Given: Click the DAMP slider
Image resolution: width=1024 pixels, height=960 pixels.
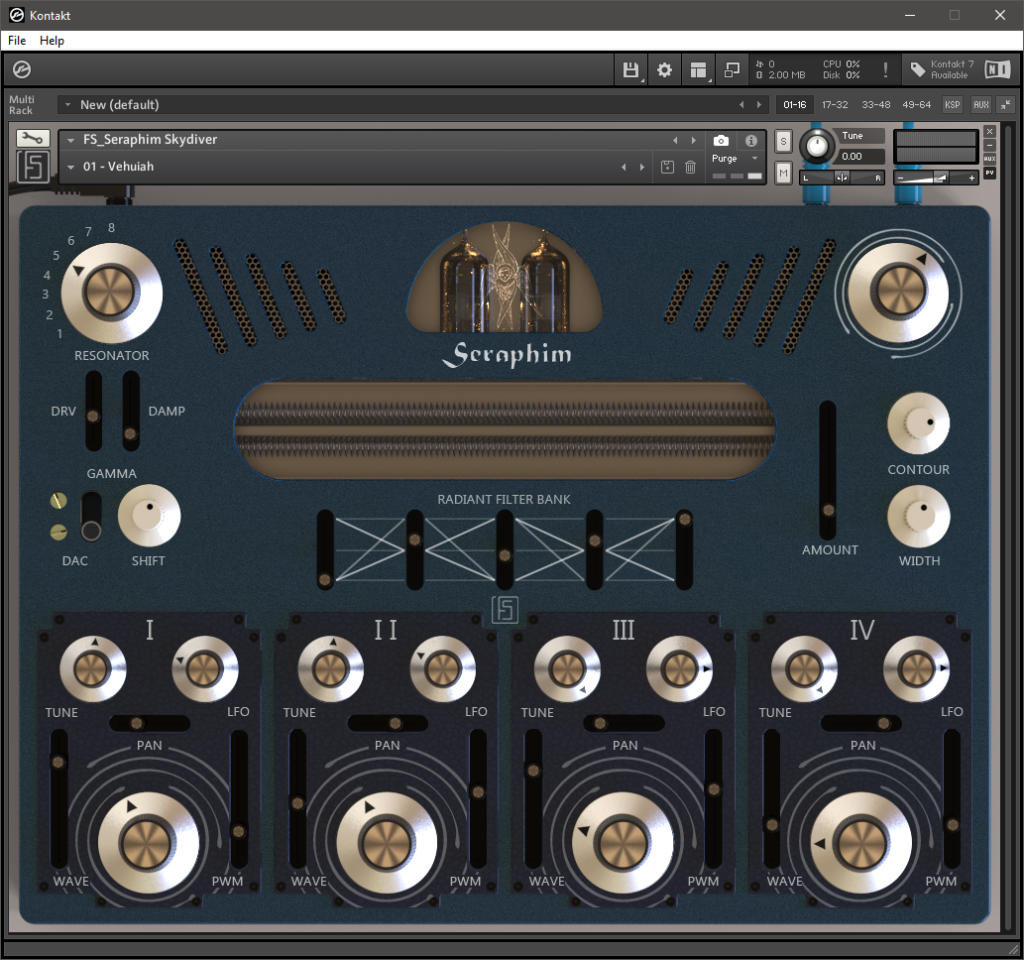Looking at the screenshot, I should pos(131,411).
